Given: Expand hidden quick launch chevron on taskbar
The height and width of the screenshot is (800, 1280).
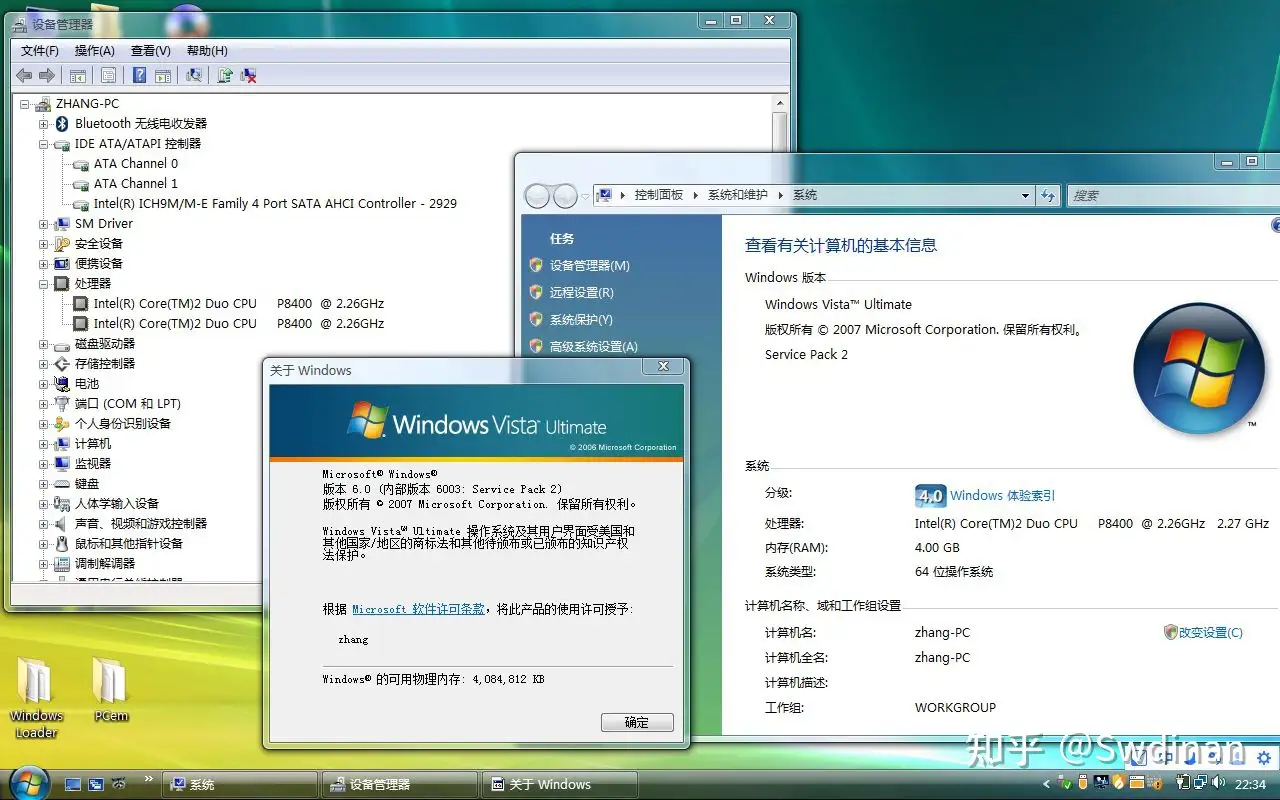Looking at the screenshot, I should [149, 778].
